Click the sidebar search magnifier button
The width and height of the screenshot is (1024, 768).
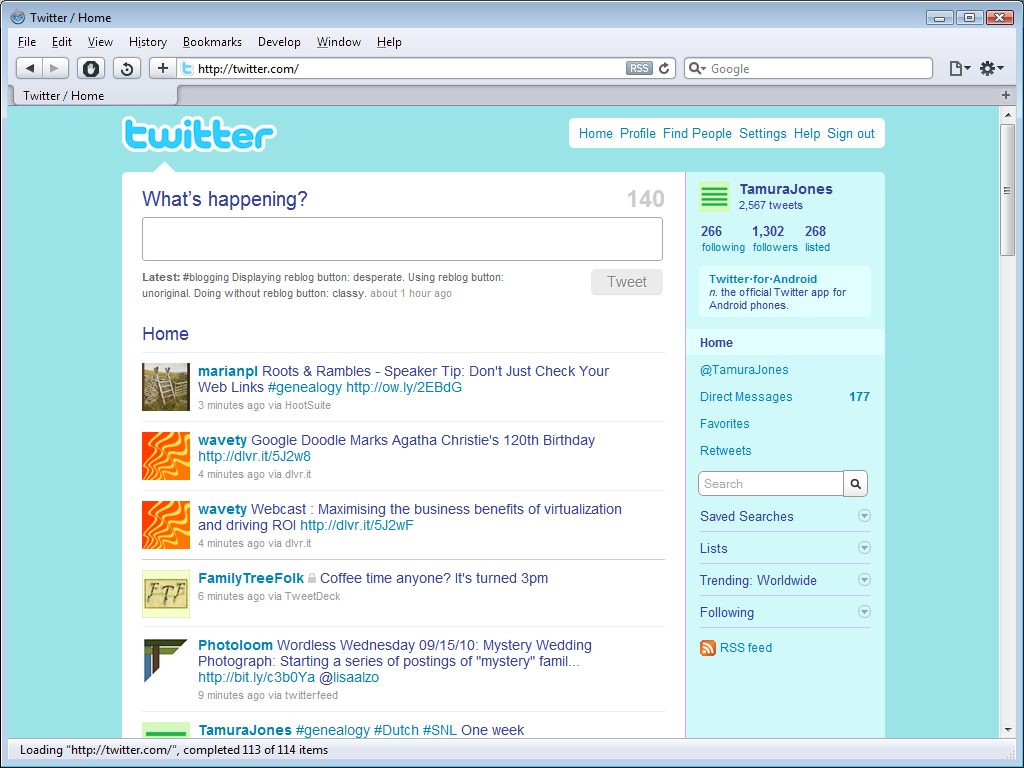(856, 484)
